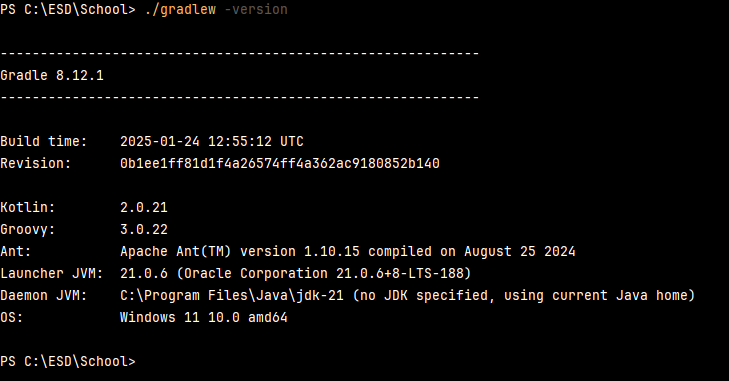Viewport: 729px width, 381px height.
Task: Click the Gradle 8.12.1 version line
Action: (52, 75)
